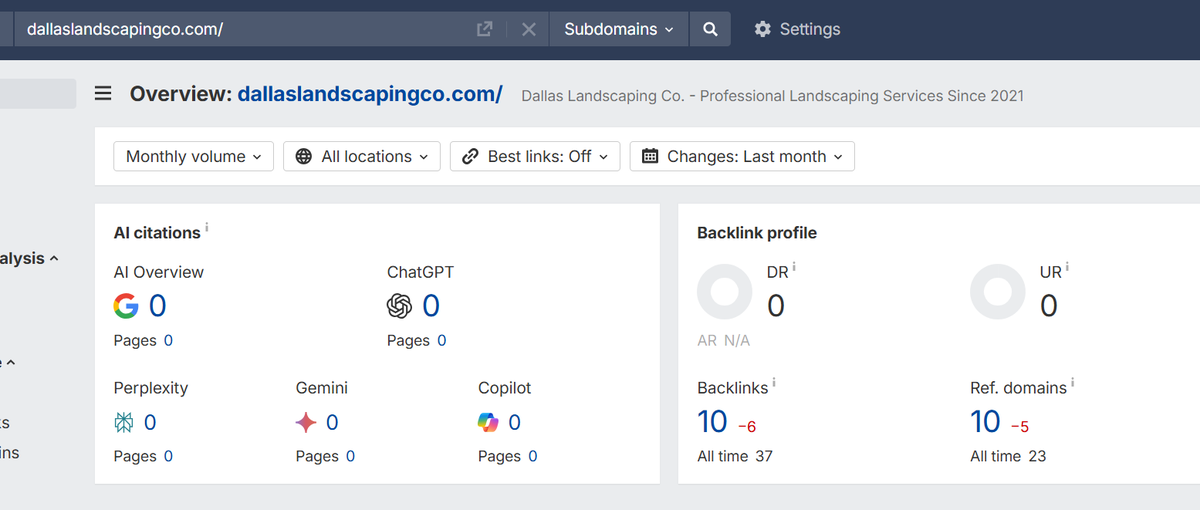Click the calendar icon in Changes filter
Image resolution: width=1200 pixels, height=510 pixels.
tap(650, 156)
